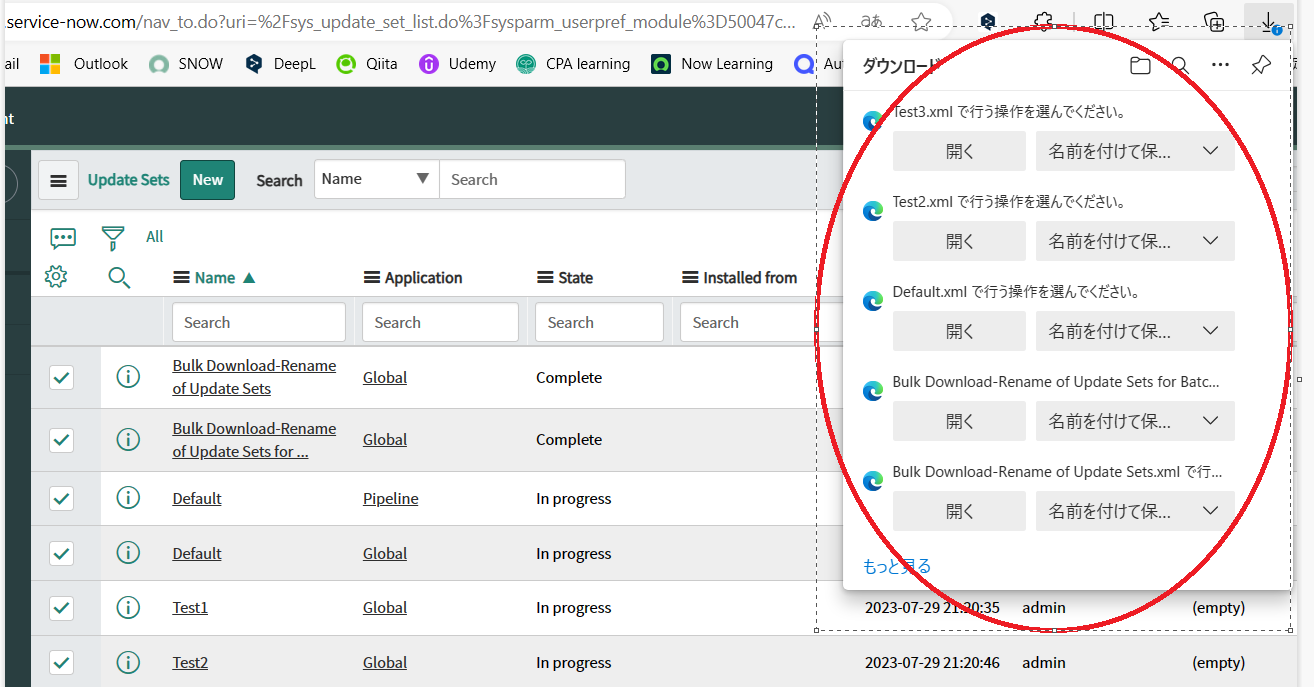
Task: Preview info icon for Test2 row
Action: tap(128, 662)
